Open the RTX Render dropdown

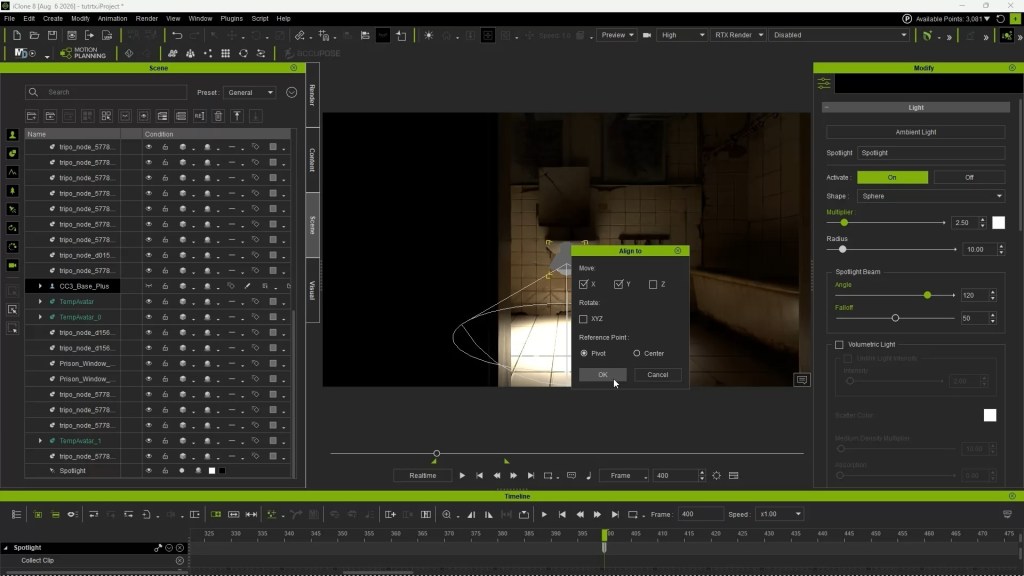(x=738, y=35)
